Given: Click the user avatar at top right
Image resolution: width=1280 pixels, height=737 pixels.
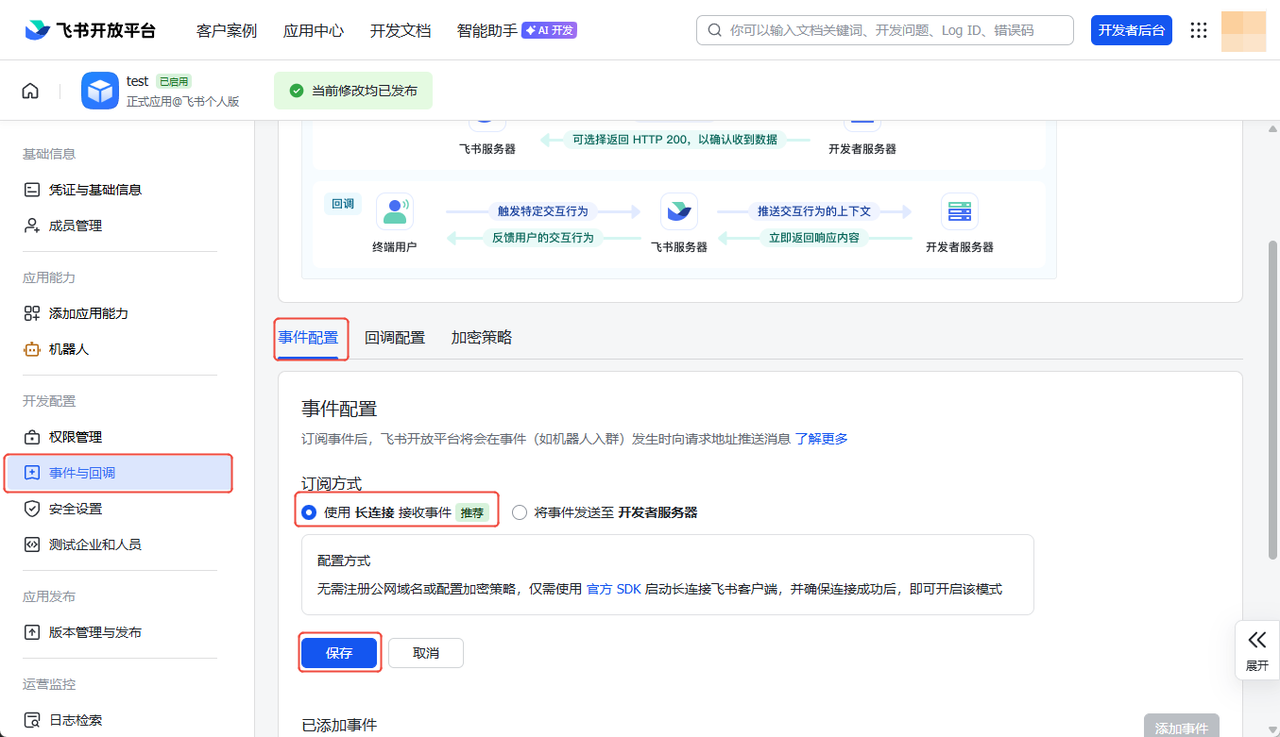Looking at the screenshot, I should [x=1243, y=30].
